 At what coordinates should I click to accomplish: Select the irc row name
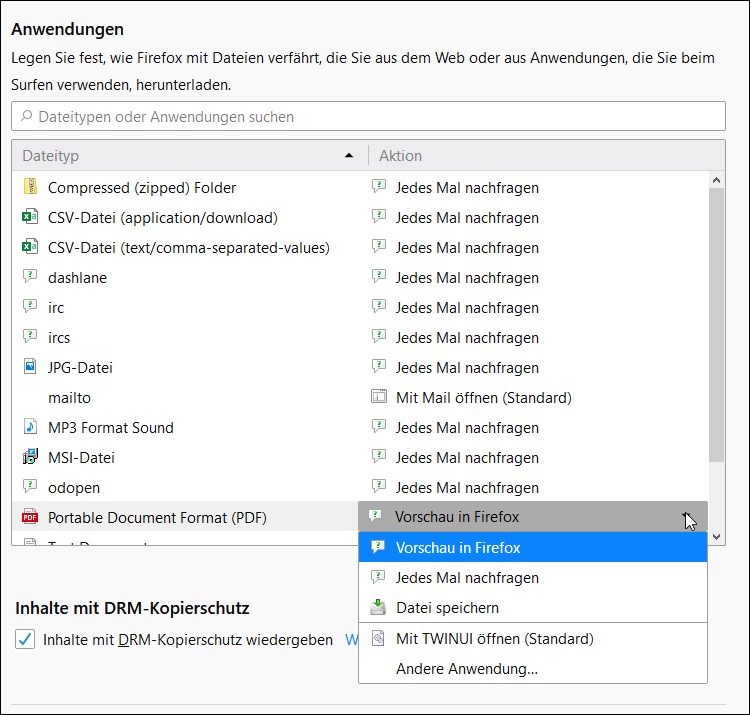coord(56,308)
